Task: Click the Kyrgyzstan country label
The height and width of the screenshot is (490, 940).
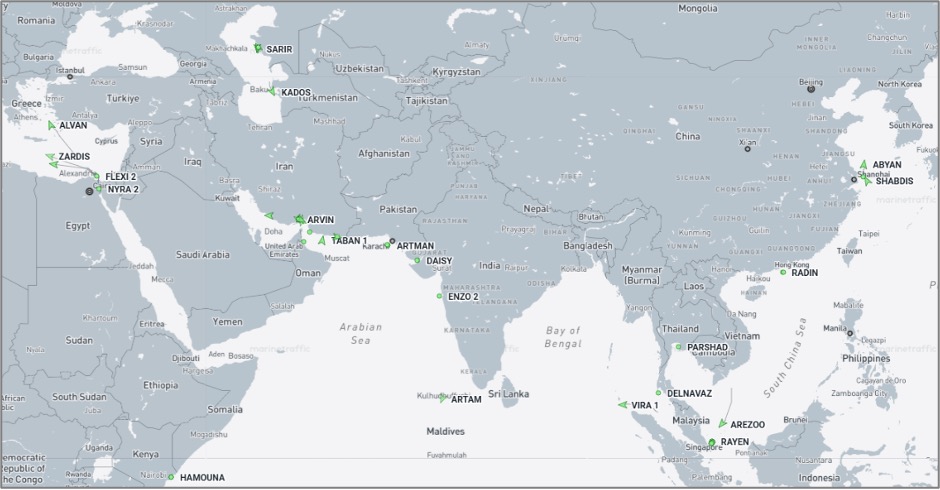Action: click(x=456, y=72)
